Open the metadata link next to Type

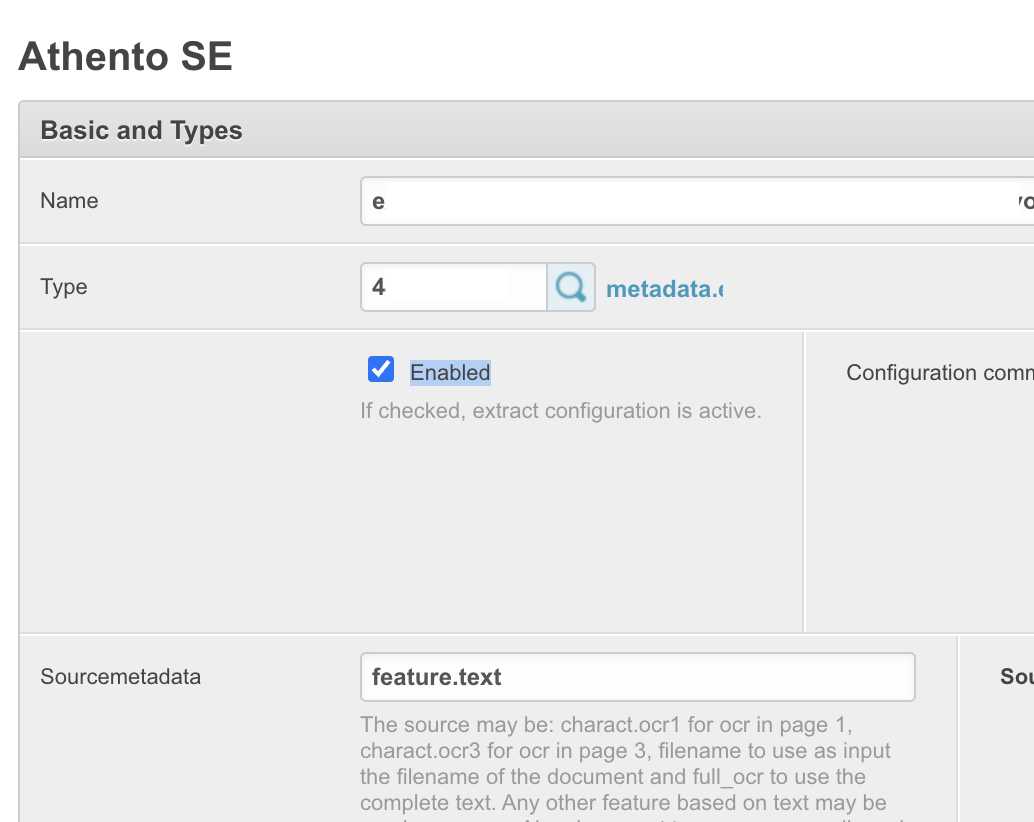point(664,289)
